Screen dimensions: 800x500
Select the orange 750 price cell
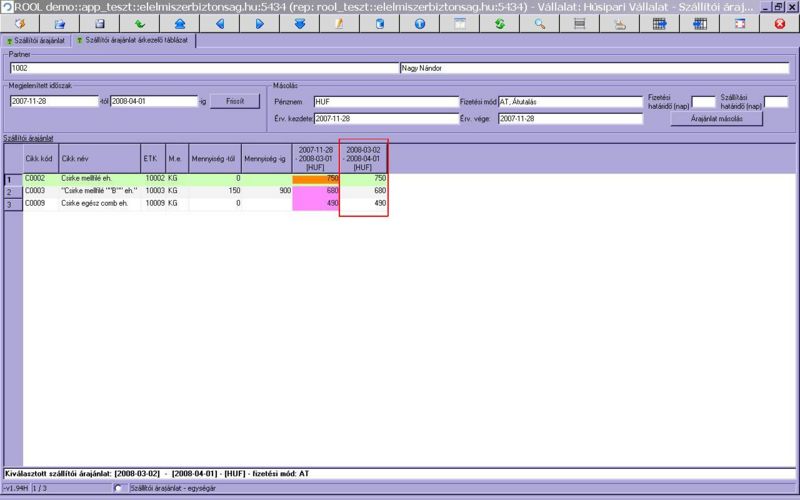(x=315, y=178)
